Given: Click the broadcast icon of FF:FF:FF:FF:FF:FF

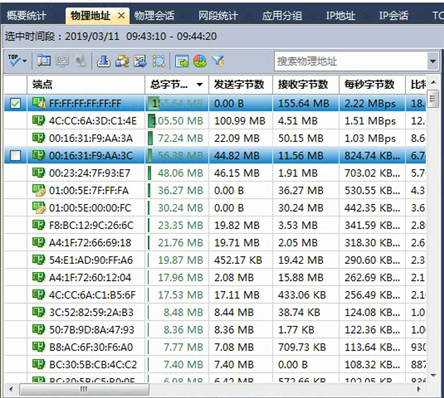Looking at the screenshot, I should pos(38,103).
